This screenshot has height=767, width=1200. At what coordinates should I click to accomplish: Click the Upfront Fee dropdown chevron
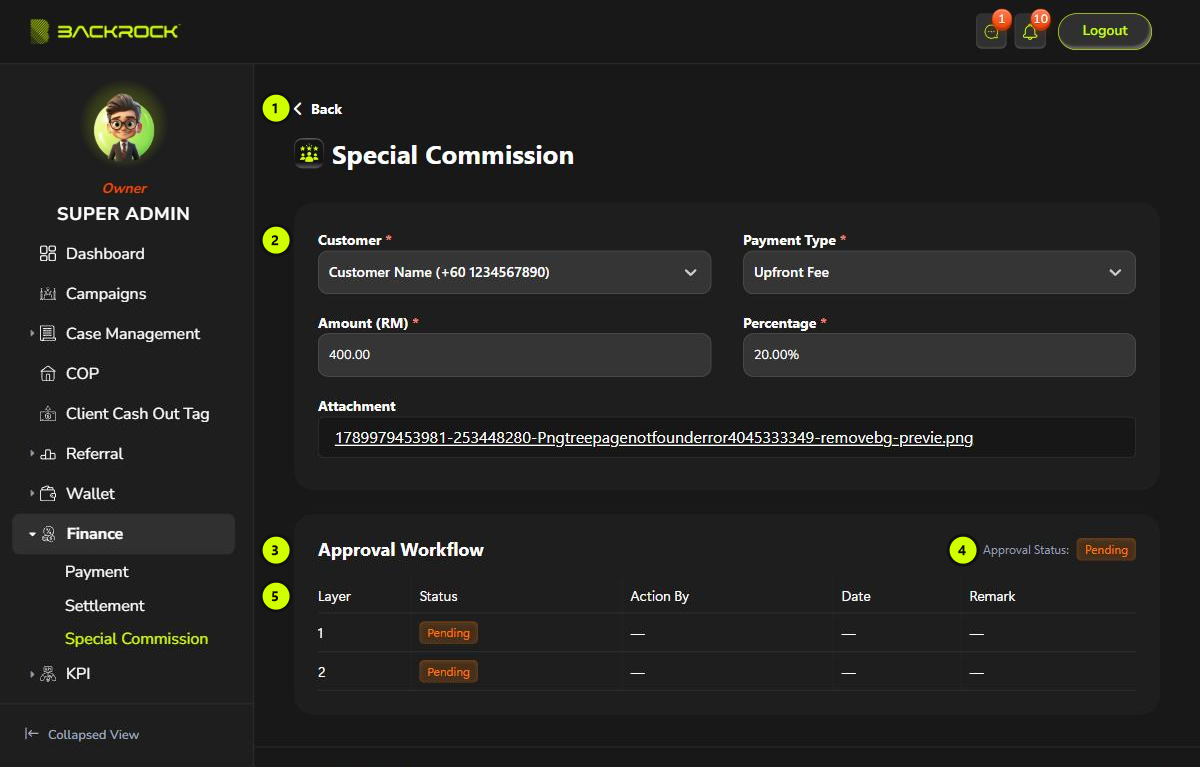click(x=1115, y=272)
